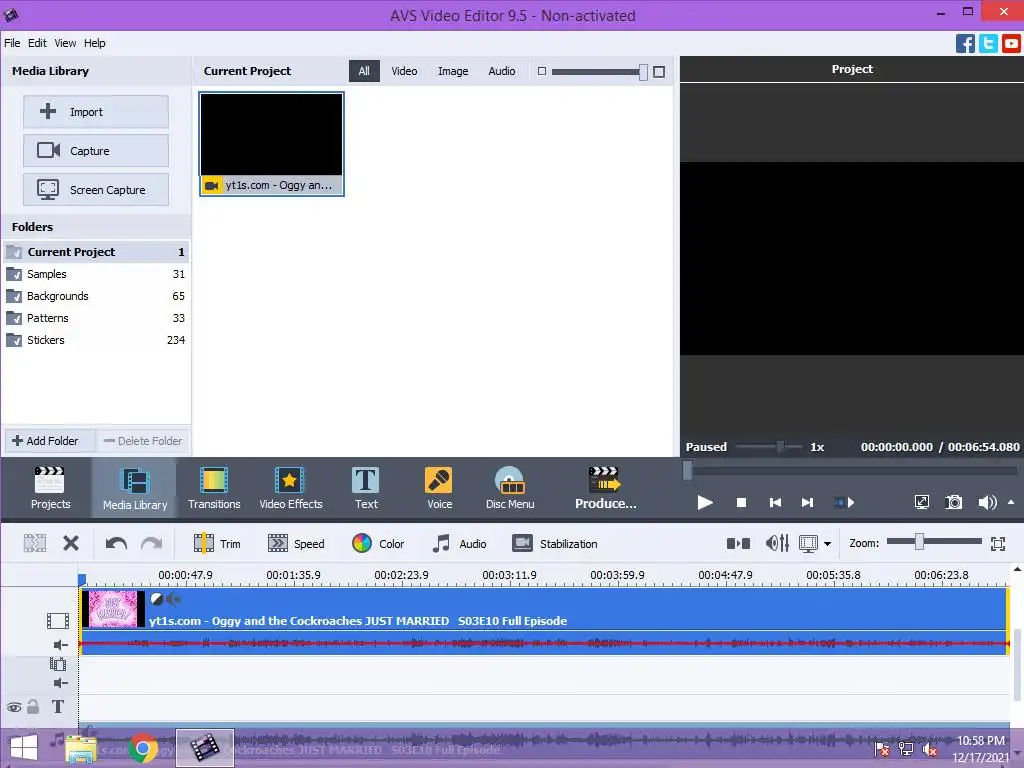Viewport: 1024px width, 768px height.
Task: Open the Disc Menu panel
Action: tap(510, 488)
